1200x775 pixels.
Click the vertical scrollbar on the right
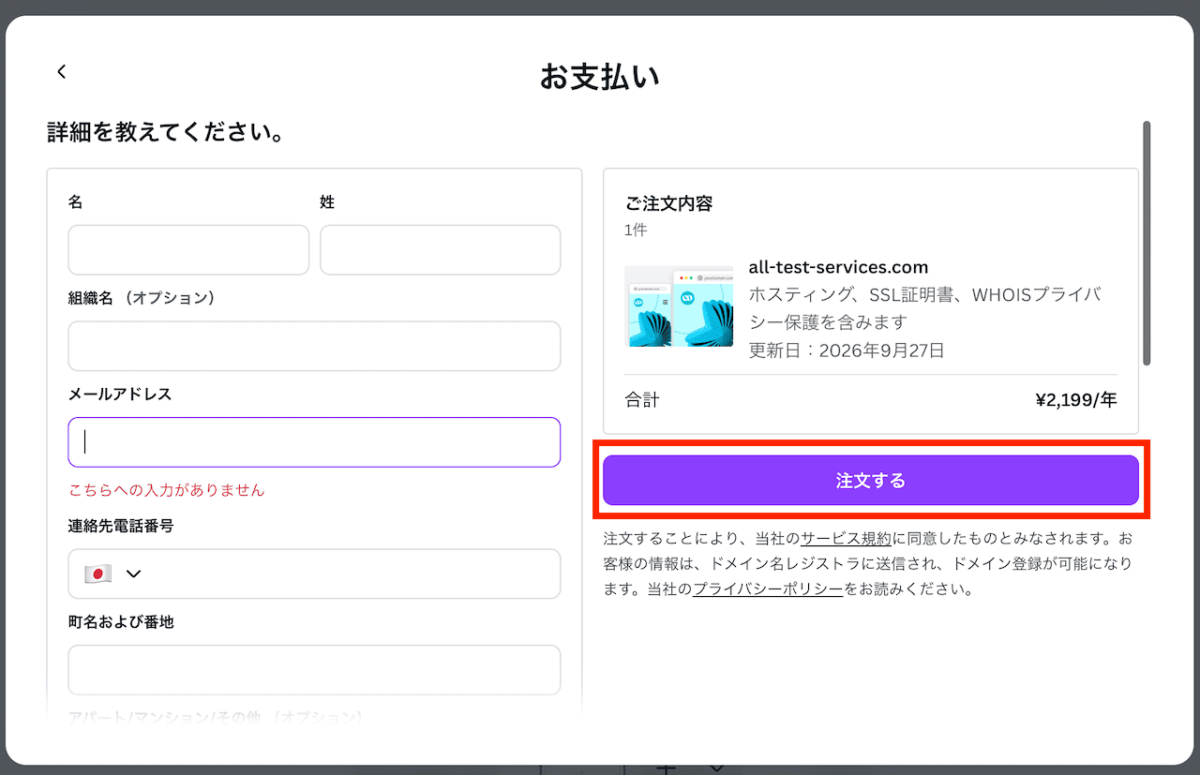(x=1146, y=243)
